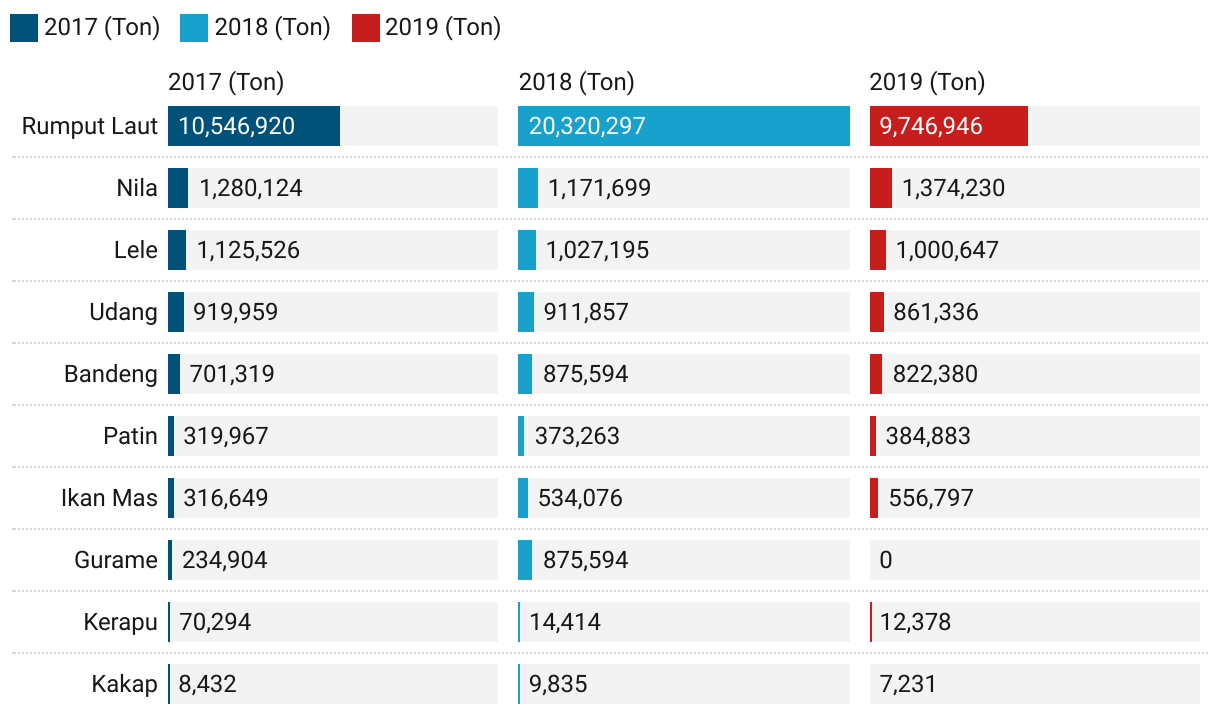Click the Nila row label
Viewport: 1220px width, 716px height.
pyautogui.click(x=137, y=188)
